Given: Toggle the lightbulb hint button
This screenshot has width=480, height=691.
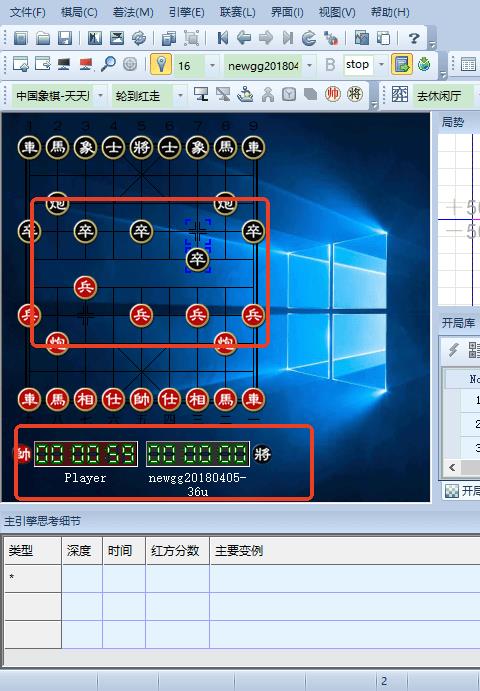Looking at the screenshot, I should 161,65.
